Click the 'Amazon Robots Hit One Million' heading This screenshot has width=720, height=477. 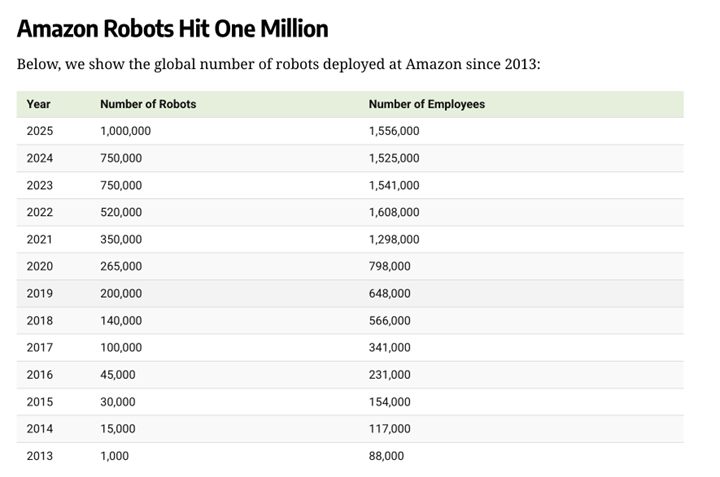[172, 28]
